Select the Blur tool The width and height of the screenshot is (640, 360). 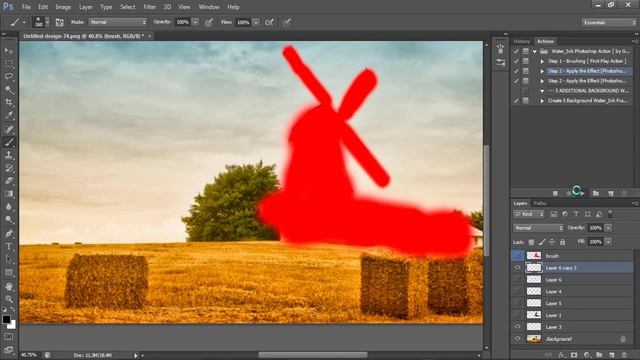pos(9,207)
